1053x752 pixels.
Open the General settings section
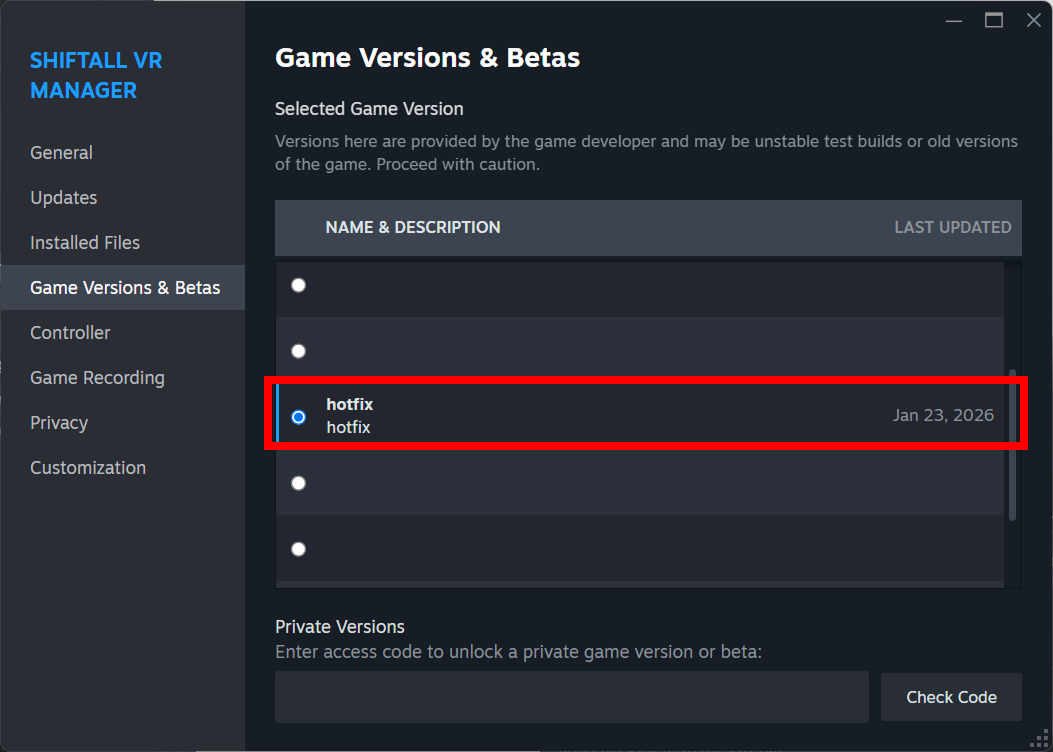(x=61, y=152)
